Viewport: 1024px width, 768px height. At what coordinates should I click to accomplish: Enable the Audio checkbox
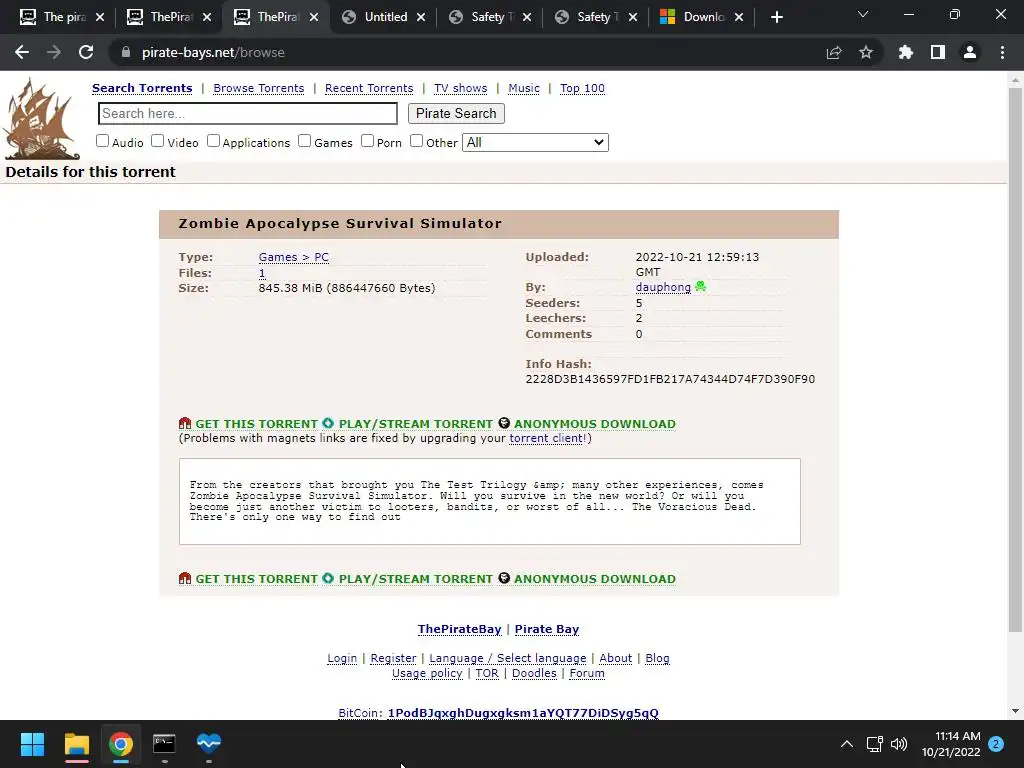pyautogui.click(x=103, y=141)
